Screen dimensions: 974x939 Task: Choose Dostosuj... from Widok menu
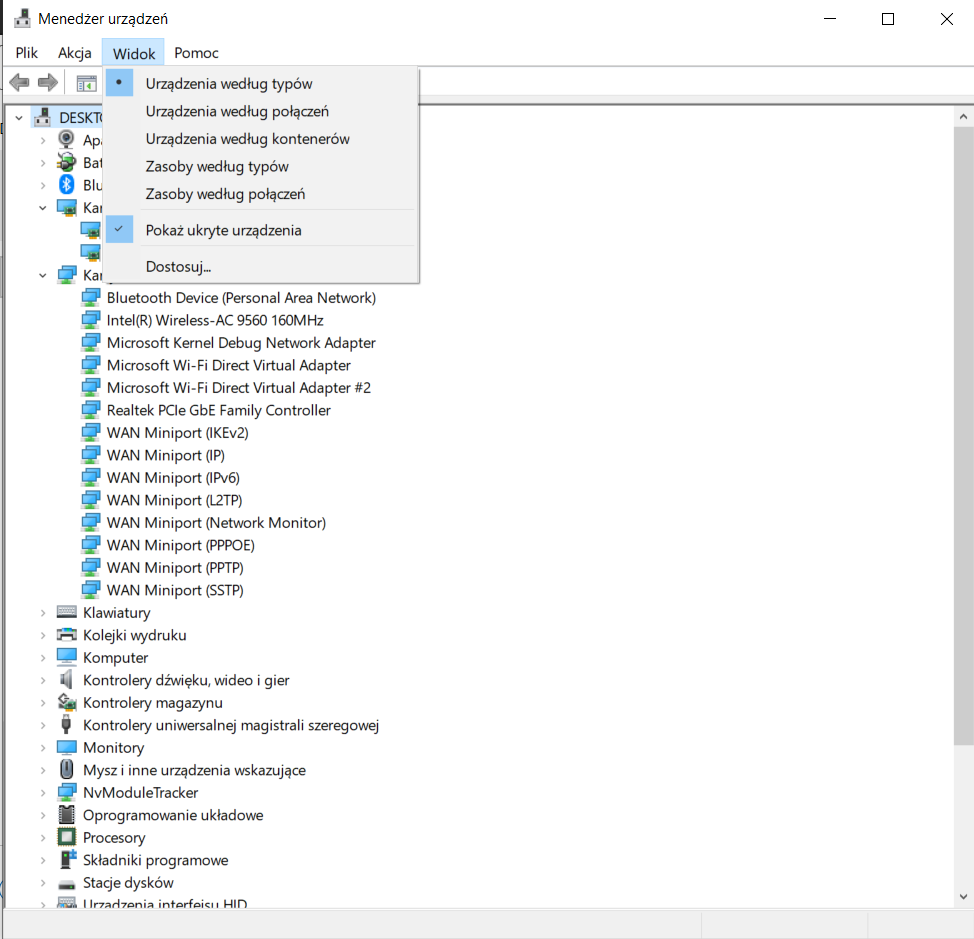click(x=261, y=266)
